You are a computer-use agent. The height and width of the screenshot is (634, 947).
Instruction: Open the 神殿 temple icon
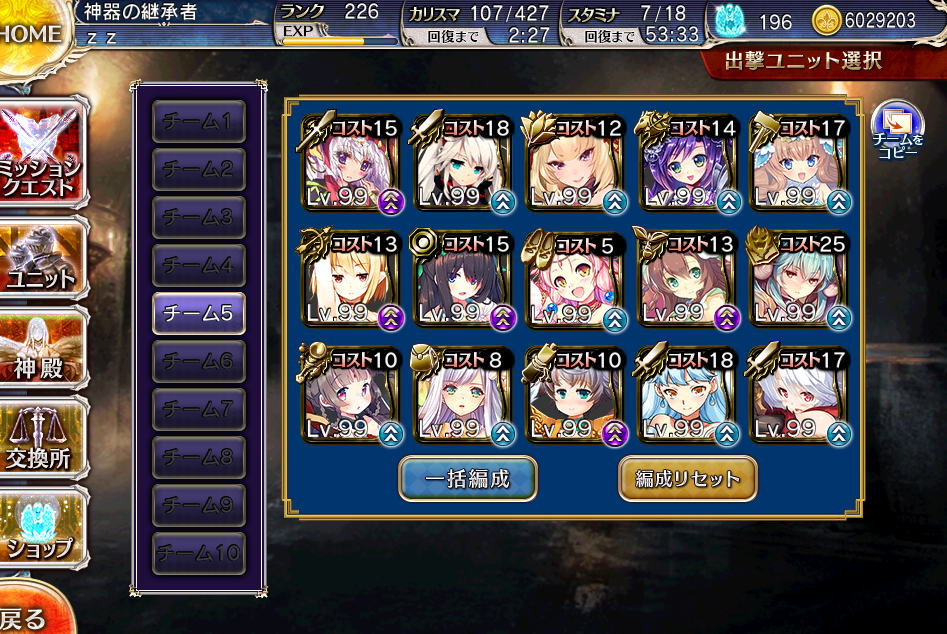pyautogui.click(x=42, y=348)
